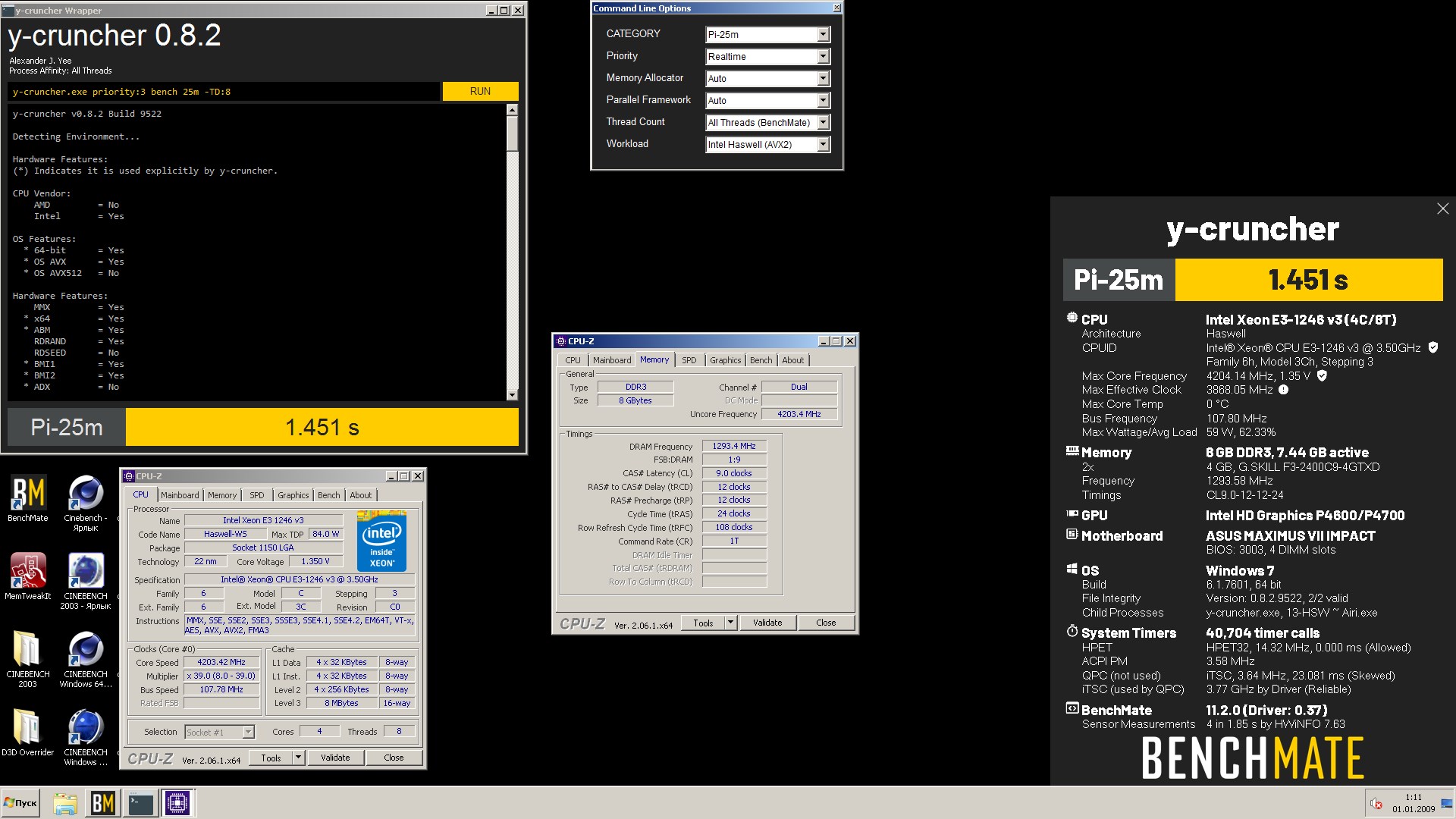This screenshot has width=1456, height=819.
Task: Open the Socket #1 selection dropdown
Action: point(248,733)
